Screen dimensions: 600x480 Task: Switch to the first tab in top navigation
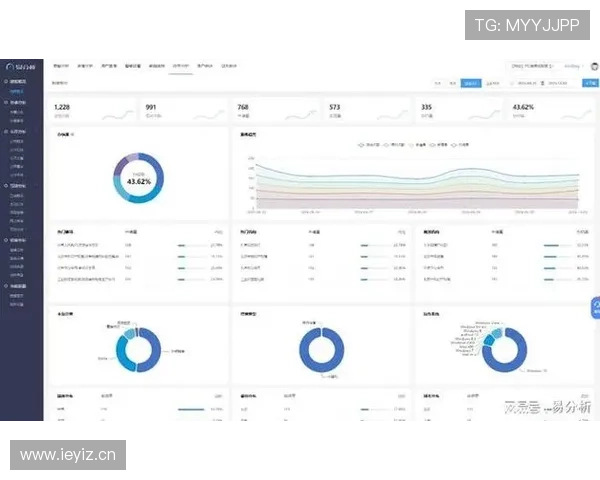click(62, 66)
